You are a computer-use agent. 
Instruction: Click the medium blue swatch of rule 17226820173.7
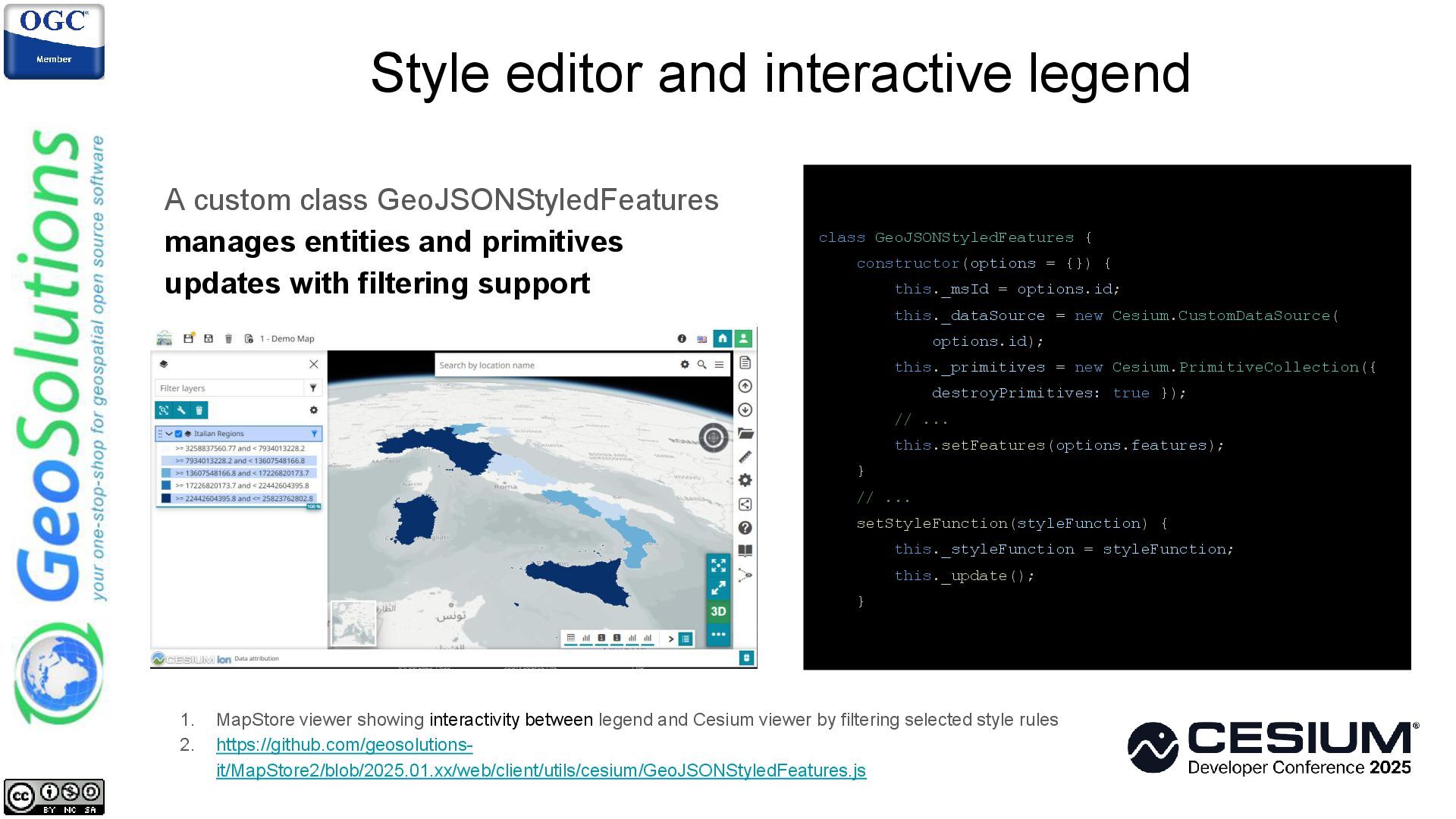coord(166,485)
